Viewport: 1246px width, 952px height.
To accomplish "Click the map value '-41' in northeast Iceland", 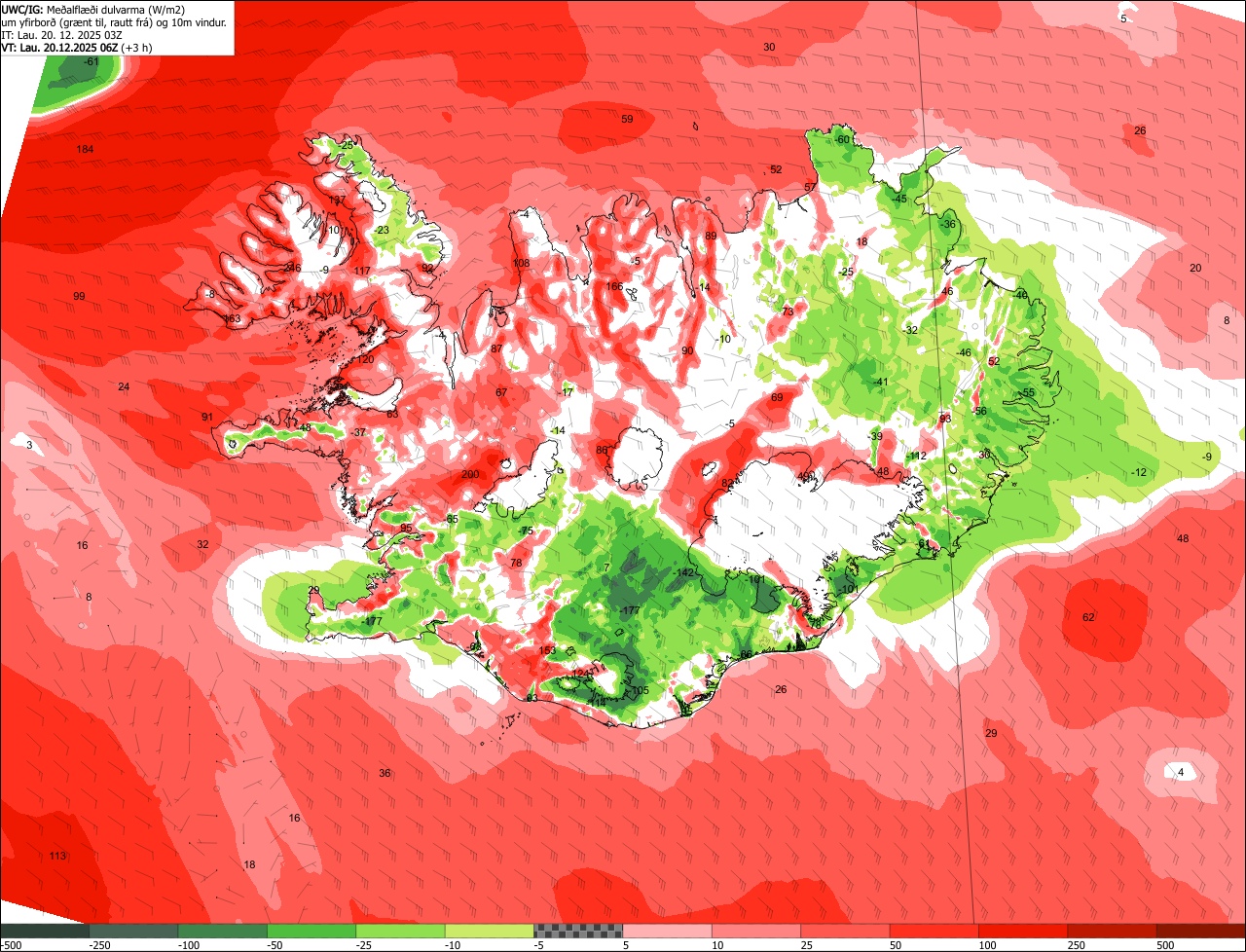I will pyautogui.click(x=881, y=382).
